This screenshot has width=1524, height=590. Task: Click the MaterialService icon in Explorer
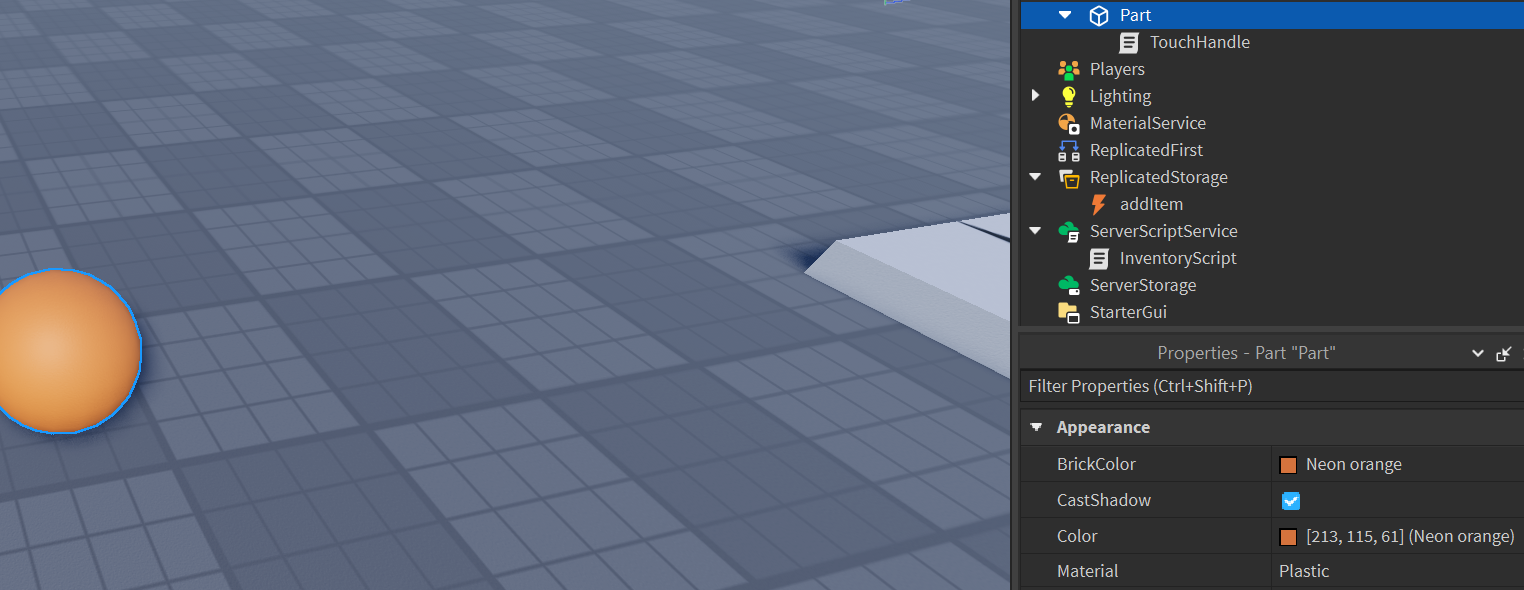(1068, 122)
